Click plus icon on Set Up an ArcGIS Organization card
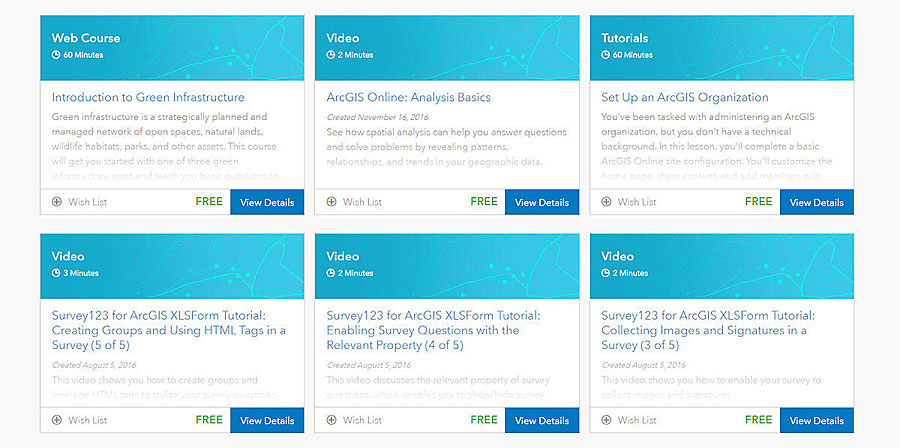Image resolution: width=900 pixels, height=448 pixels. tap(606, 202)
